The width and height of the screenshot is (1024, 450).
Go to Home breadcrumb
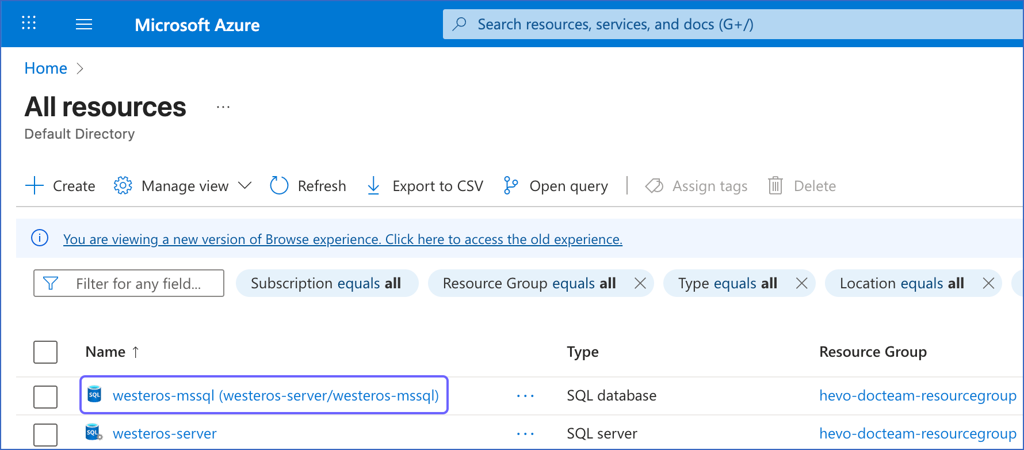click(x=46, y=68)
